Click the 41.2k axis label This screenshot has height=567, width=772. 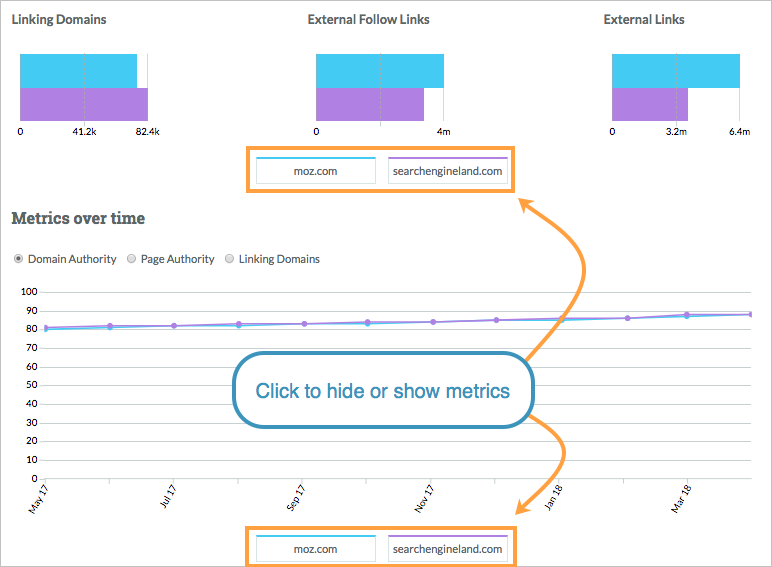click(x=84, y=131)
